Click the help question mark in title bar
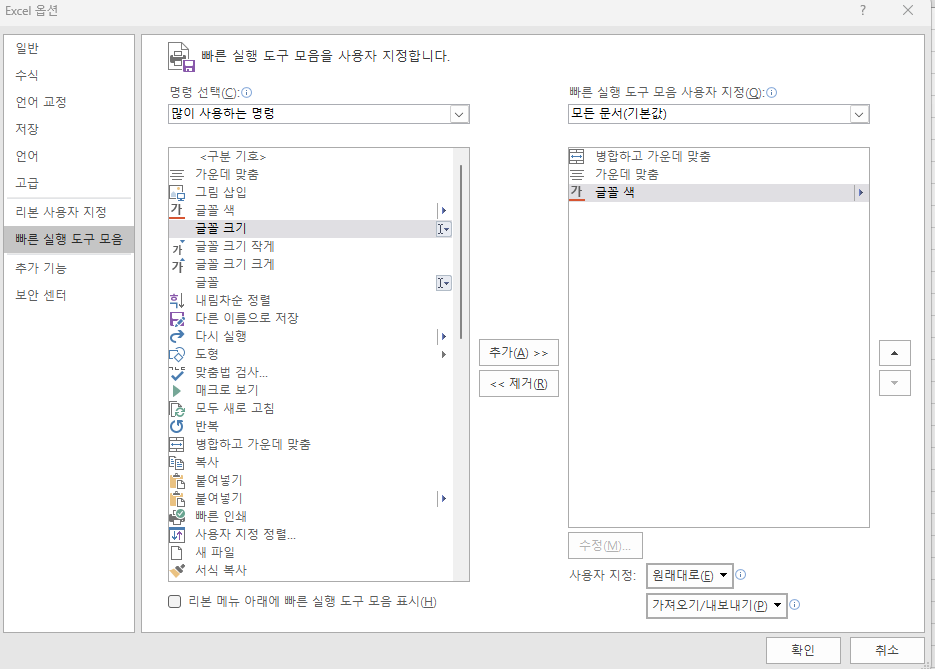 coord(863,10)
